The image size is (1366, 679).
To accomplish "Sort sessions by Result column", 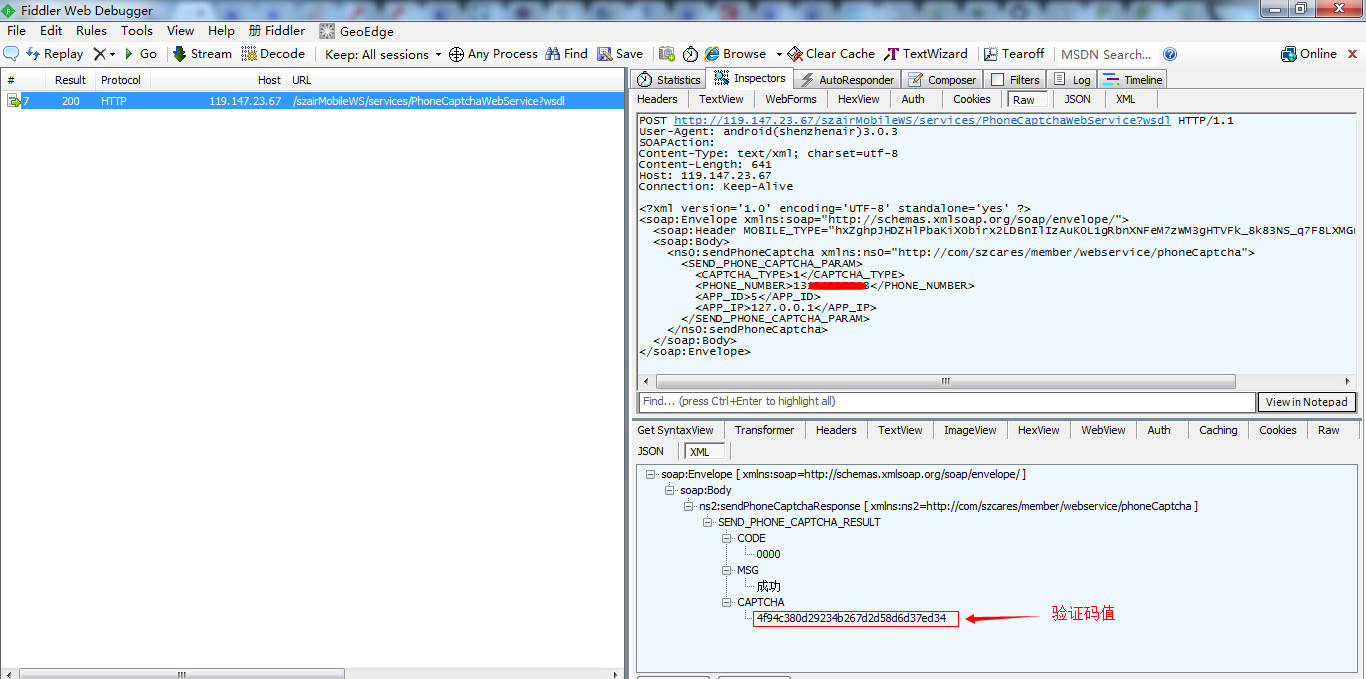I will [70, 80].
